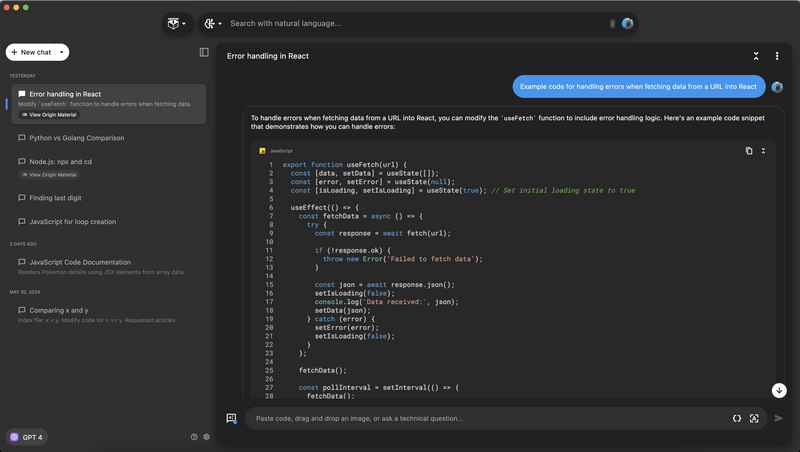This screenshot has width=800, height=452.
Task: Open the Pieces logo dropdown menu
Action: point(177,23)
